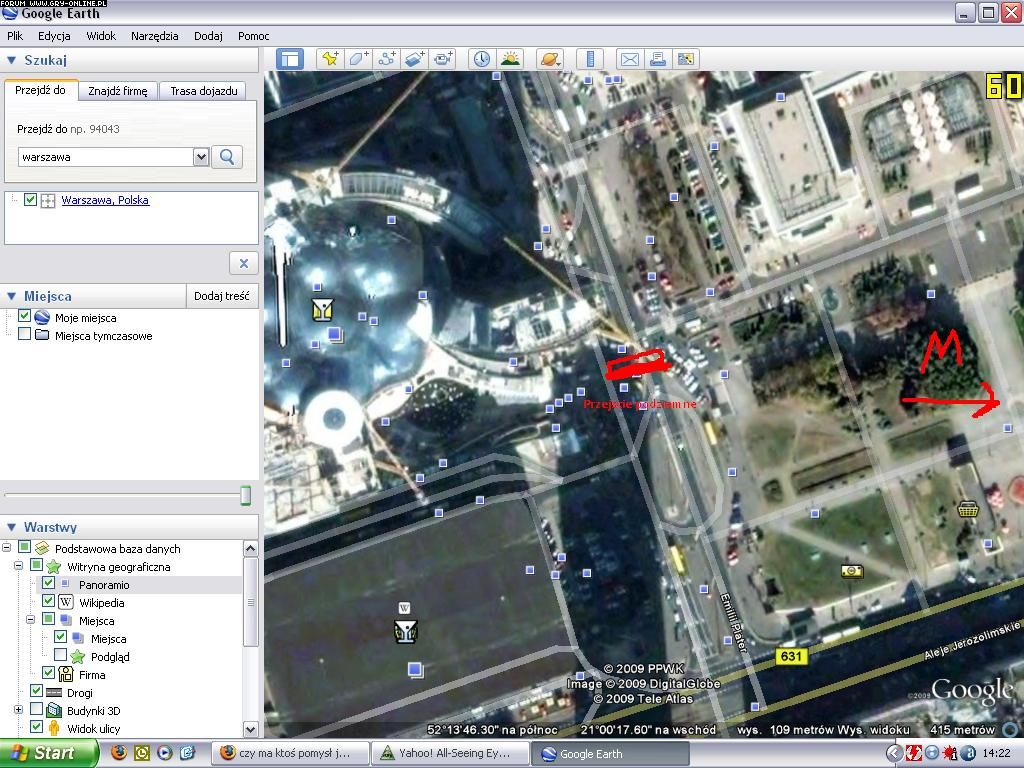This screenshot has width=1024, height=768.
Task: Click the opacity slider handle under Miejsca
Action: coord(245,496)
